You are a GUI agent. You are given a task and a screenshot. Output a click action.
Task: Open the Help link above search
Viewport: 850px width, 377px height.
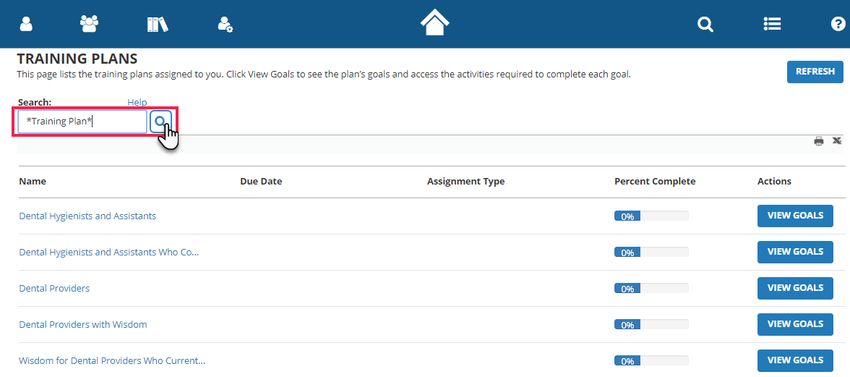tap(137, 102)
